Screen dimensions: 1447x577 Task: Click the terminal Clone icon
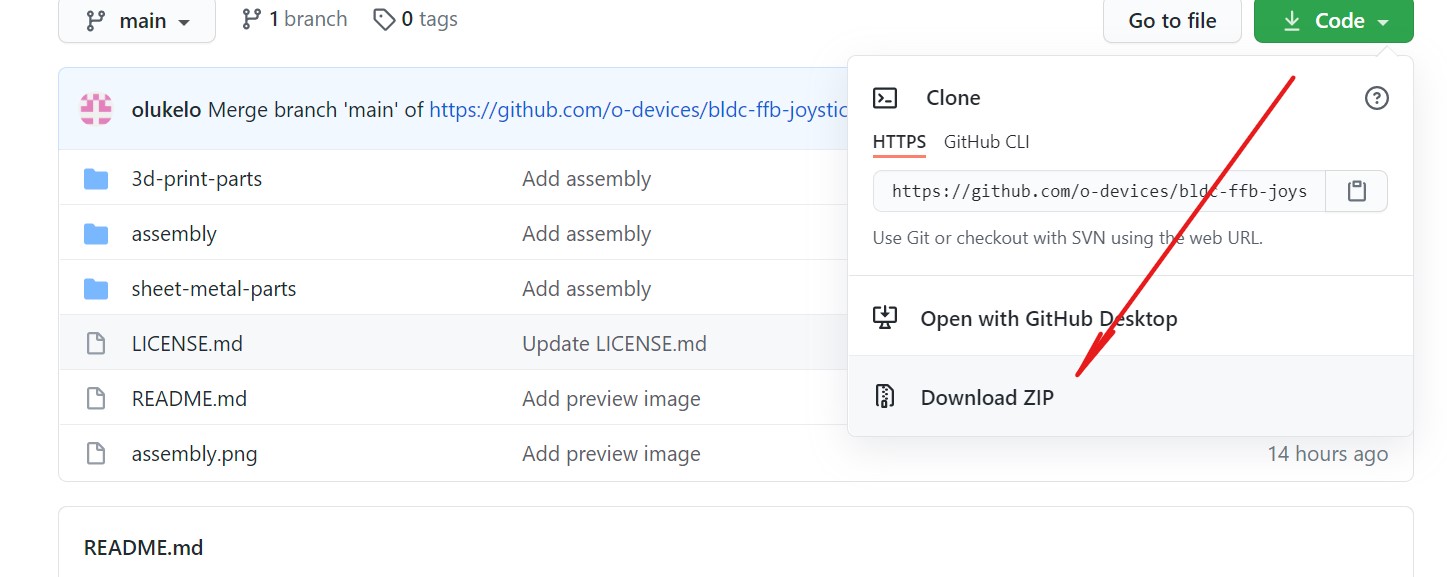pos(885,98)
